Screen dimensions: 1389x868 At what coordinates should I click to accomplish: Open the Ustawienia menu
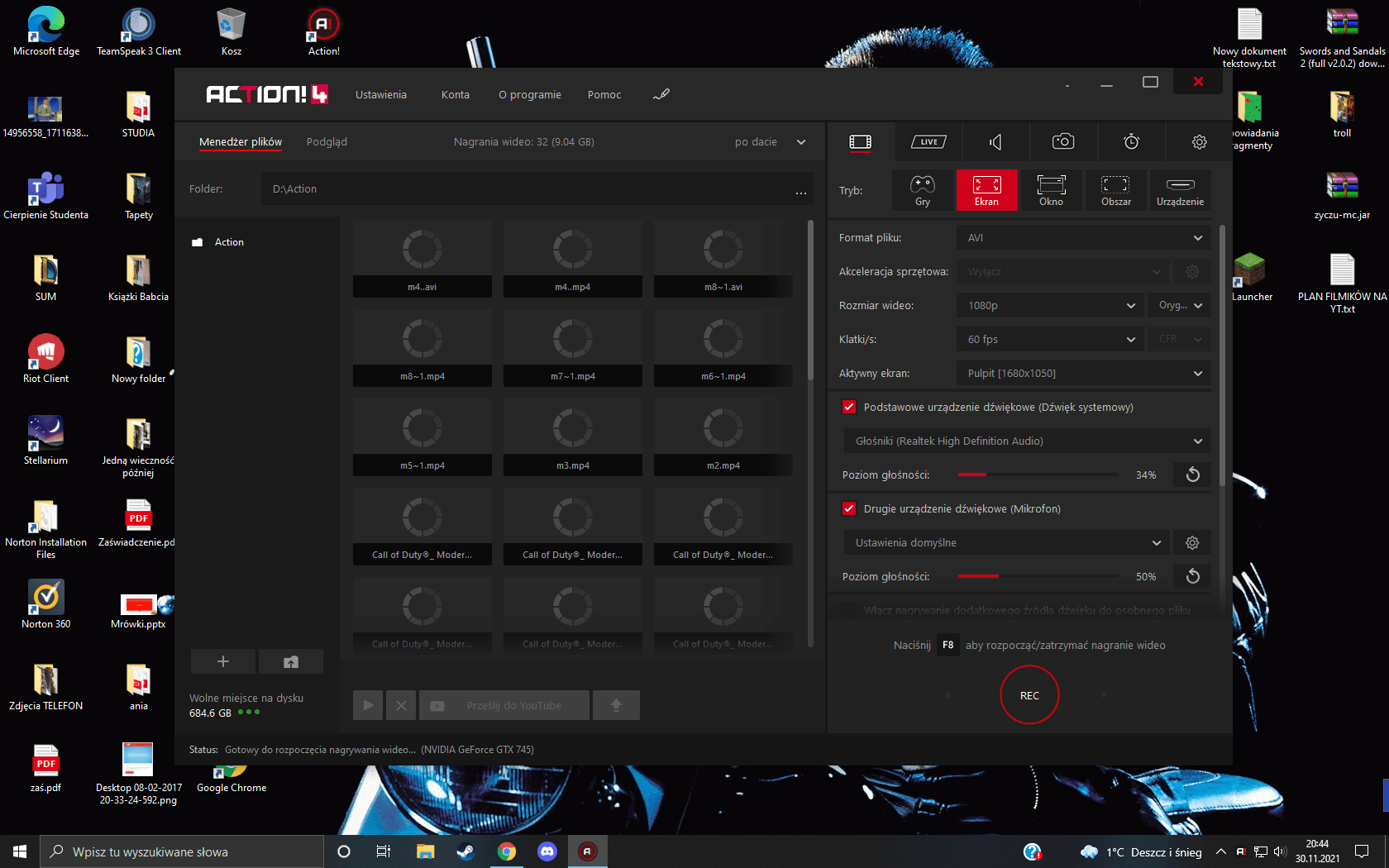click(x=381, y=95)
